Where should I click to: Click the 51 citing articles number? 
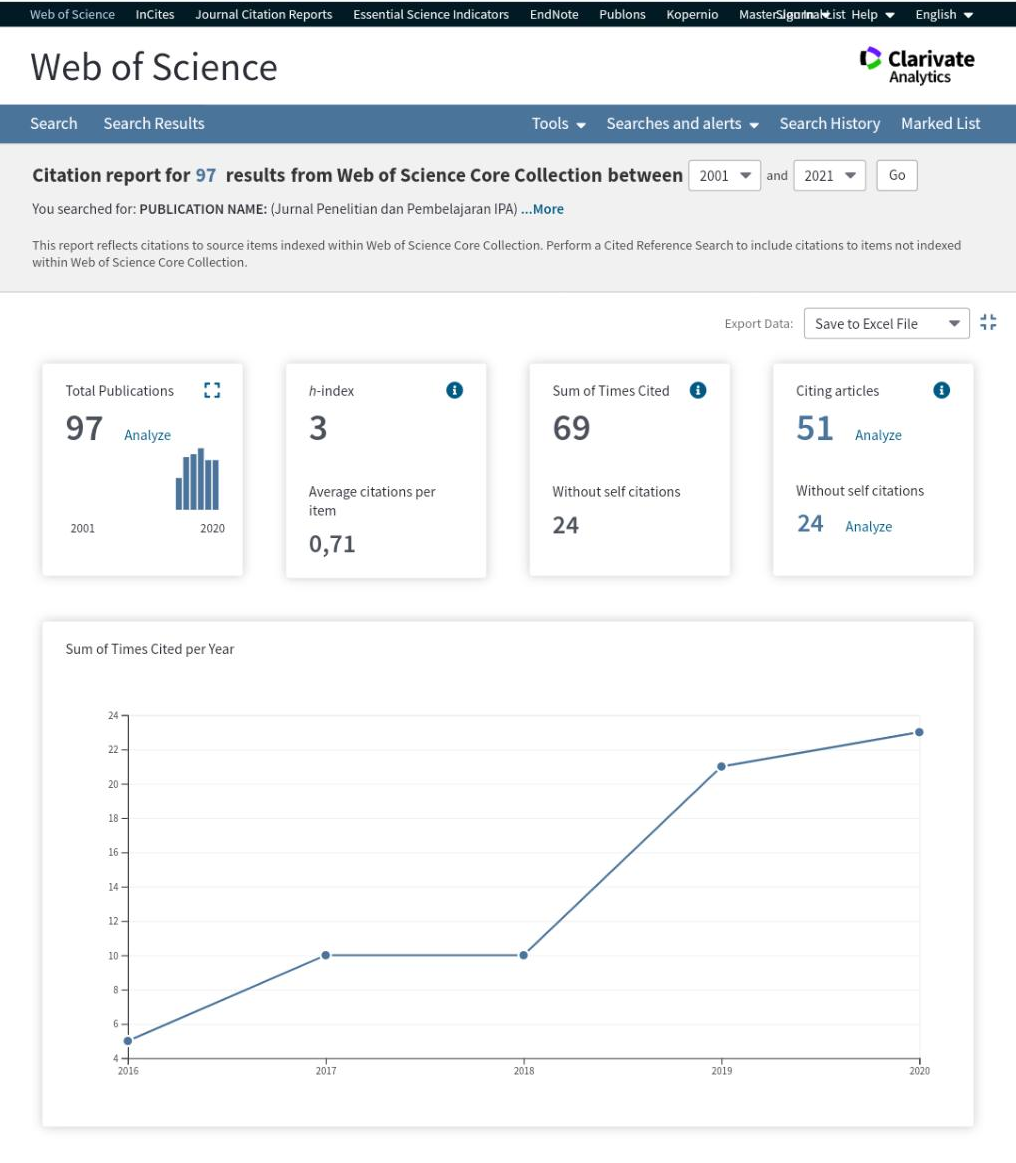point(814,428)
